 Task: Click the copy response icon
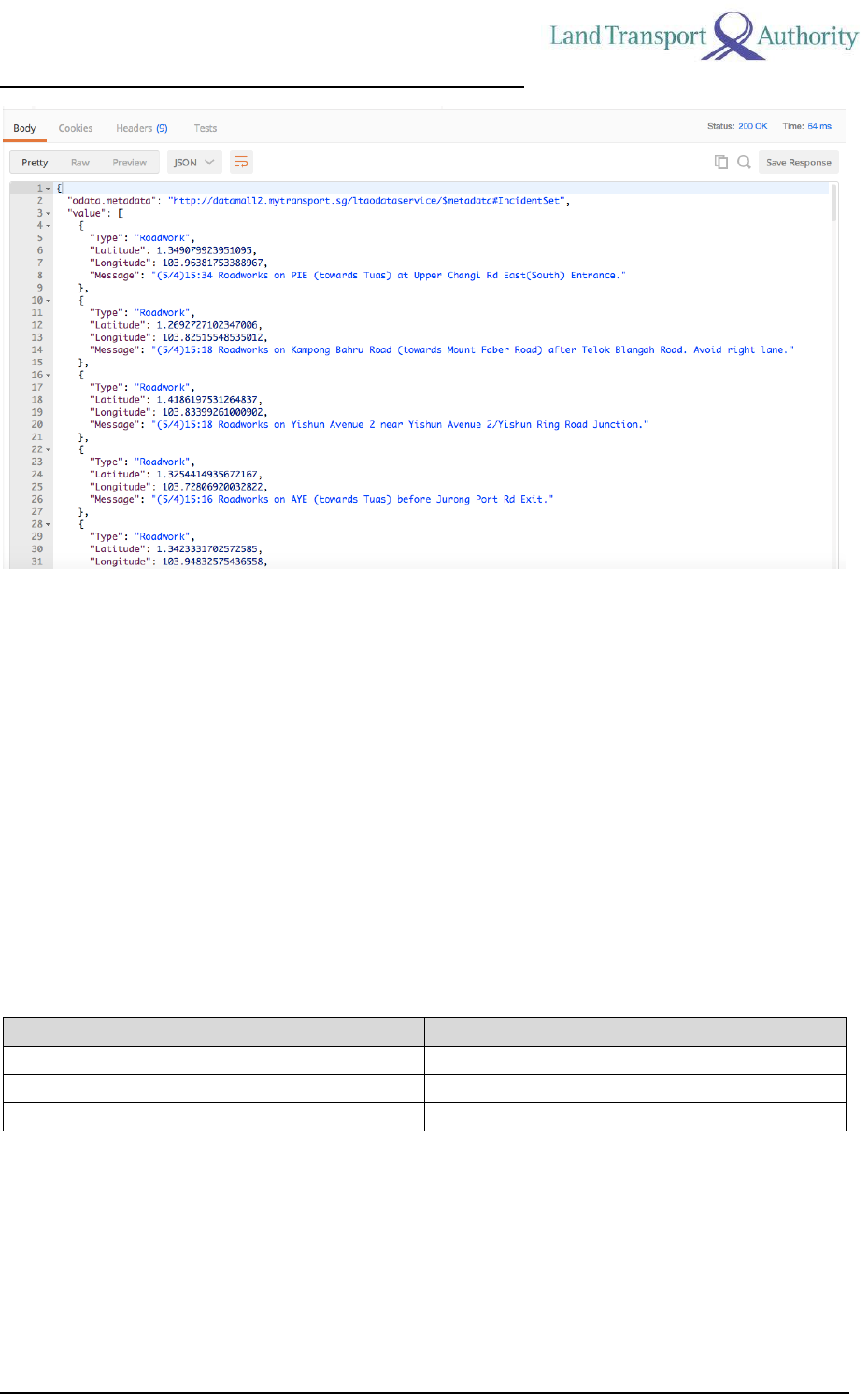pos(721,162)
